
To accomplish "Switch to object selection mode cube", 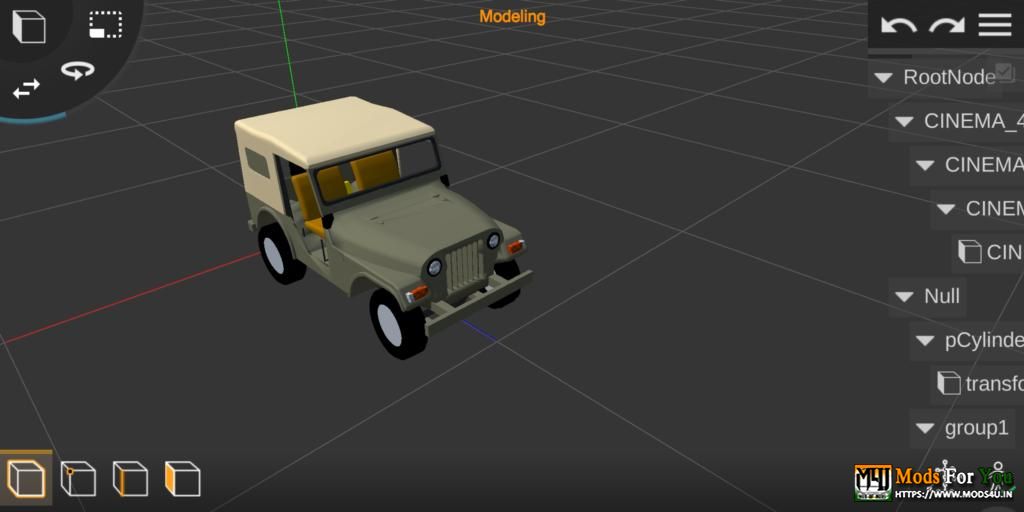I will click(x=26, y=479).
